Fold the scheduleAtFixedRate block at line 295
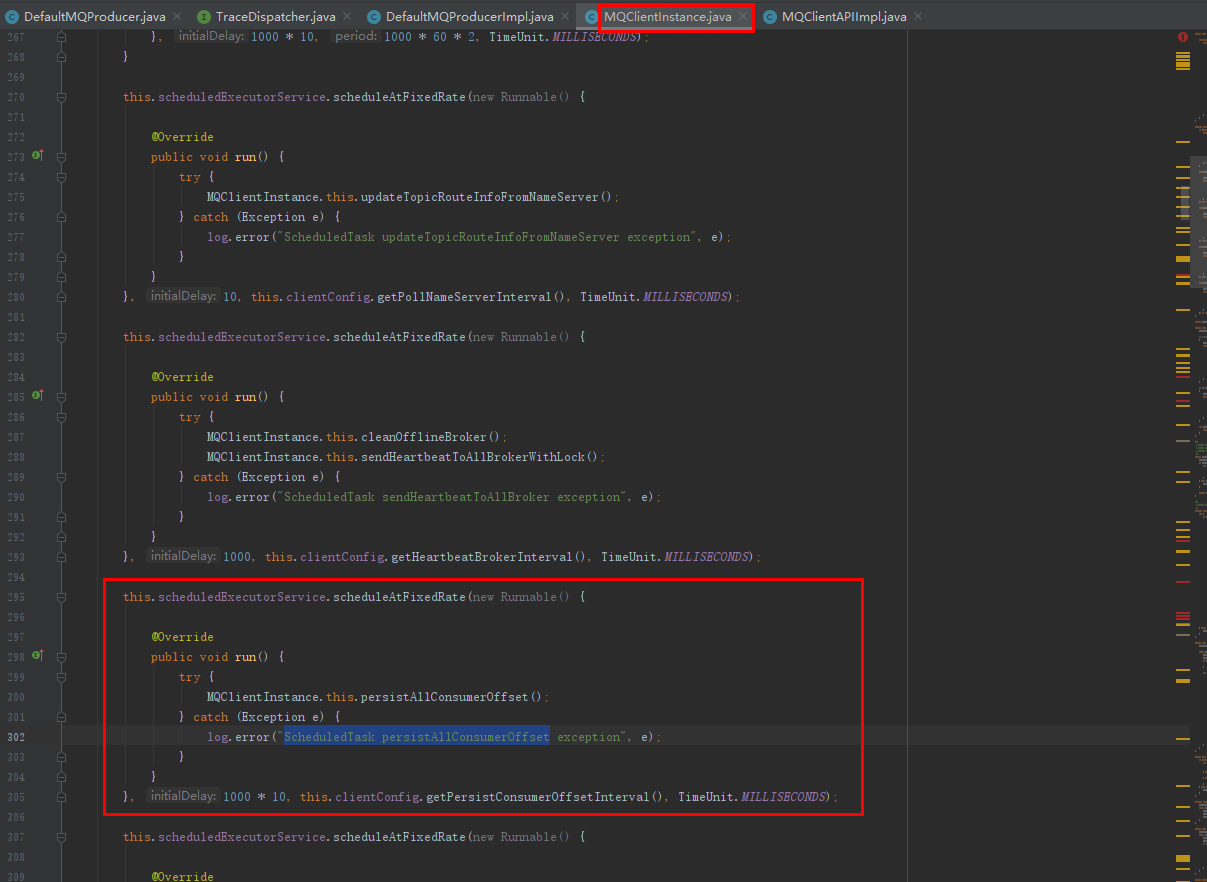Screen dimensions: 1207x882 pyautogui.click(x=62, y=597)
